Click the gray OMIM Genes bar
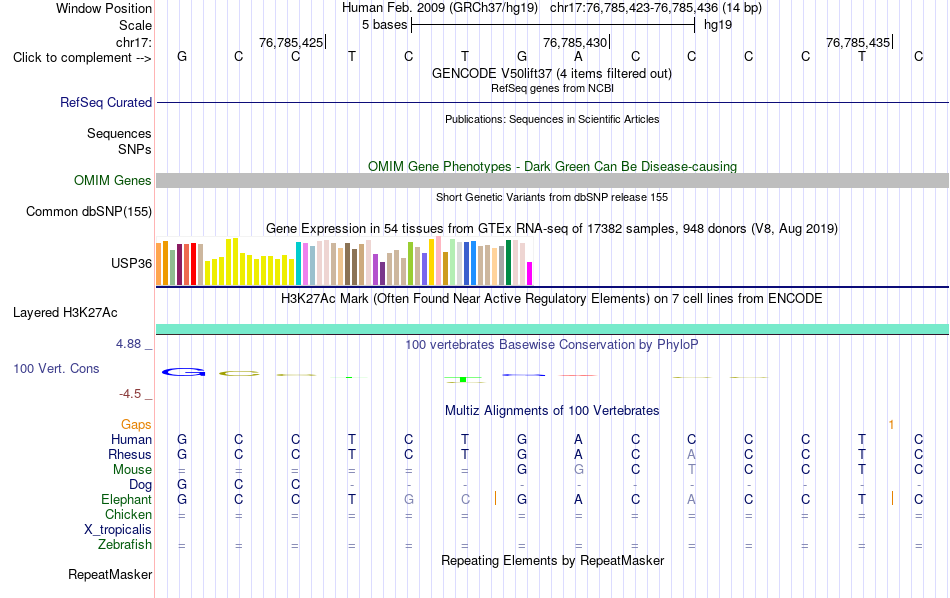Screen dimensions: 950x598 [x=553, y=181]
